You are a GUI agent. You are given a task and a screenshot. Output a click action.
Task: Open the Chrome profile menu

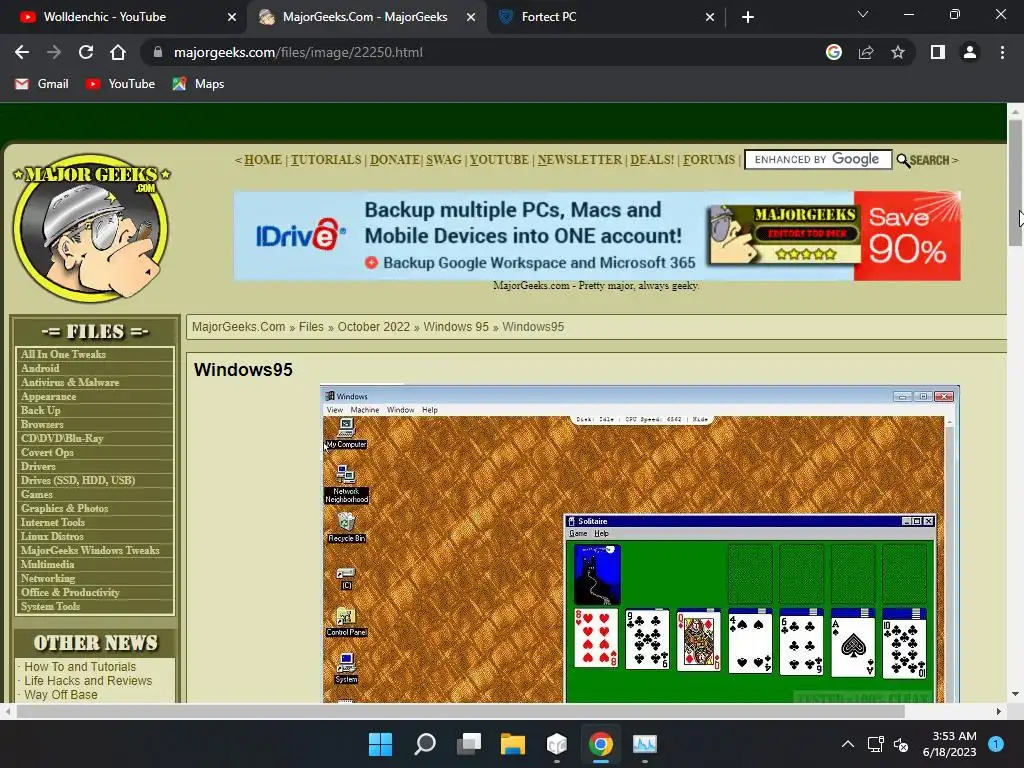[970, 52]
